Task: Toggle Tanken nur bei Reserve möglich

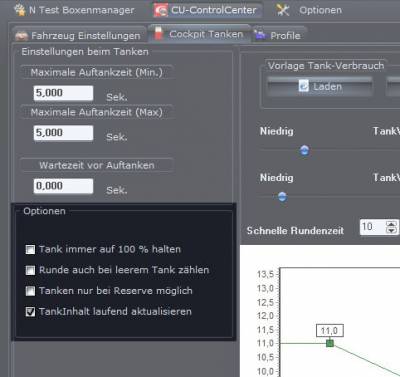Action: point(30,291)
